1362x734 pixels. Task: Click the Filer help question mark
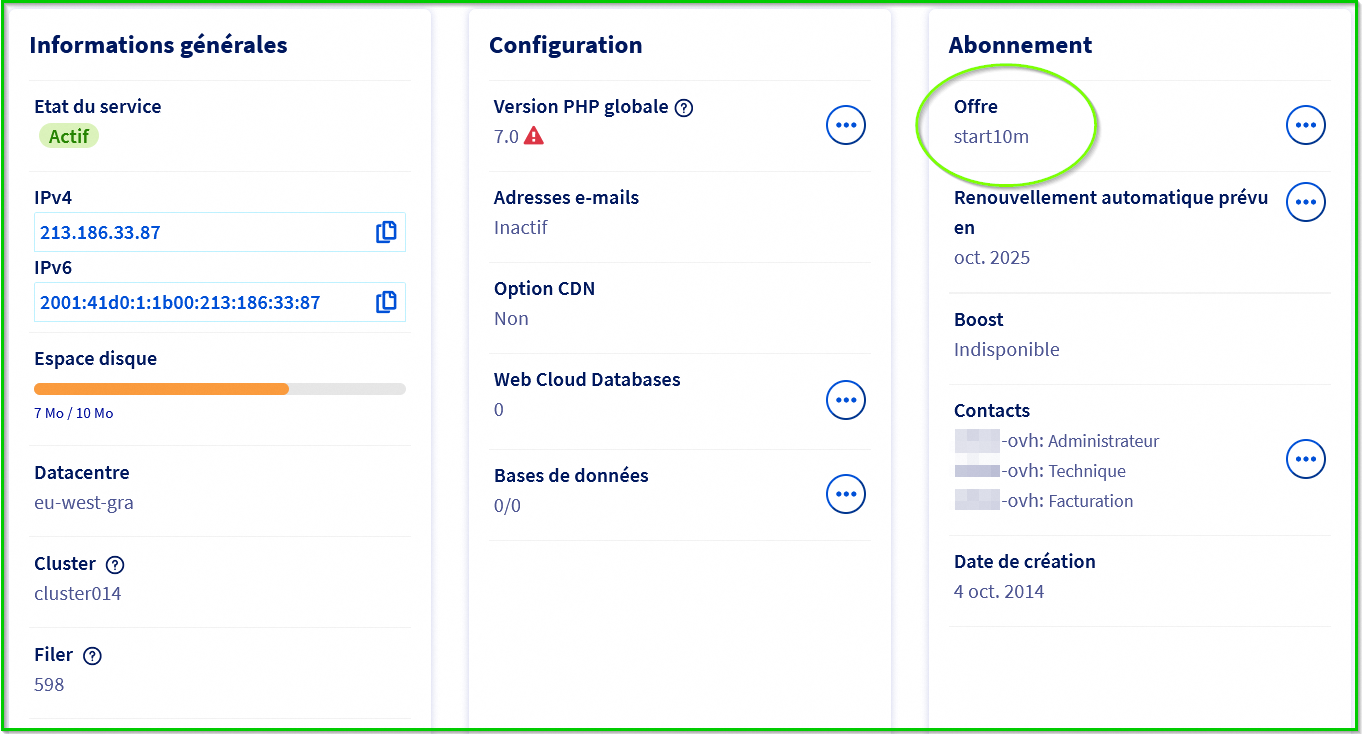pyautogui.click(x=93, y=656)
